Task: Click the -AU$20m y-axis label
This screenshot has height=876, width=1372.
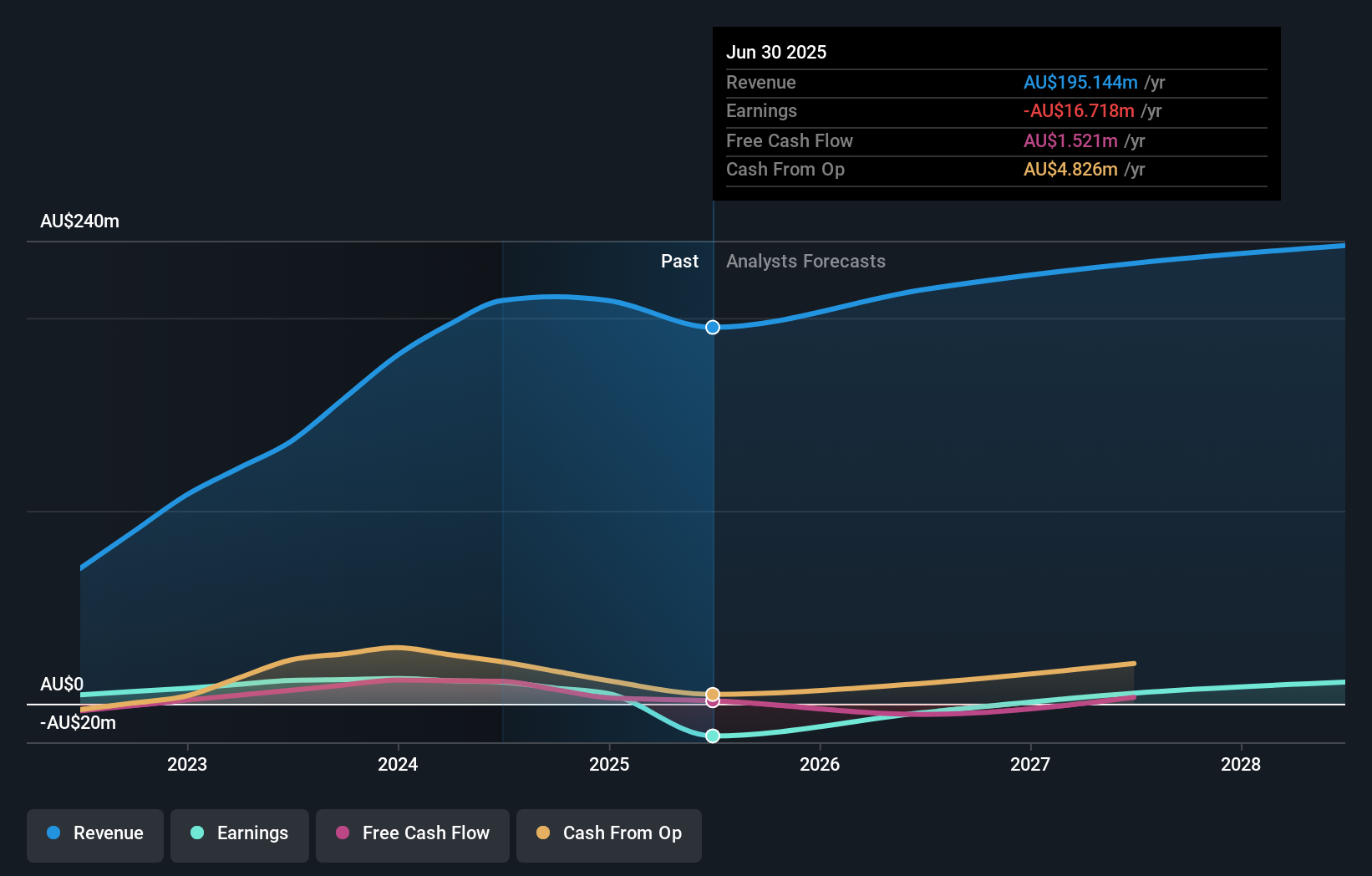Action: (x=79, y=723)
